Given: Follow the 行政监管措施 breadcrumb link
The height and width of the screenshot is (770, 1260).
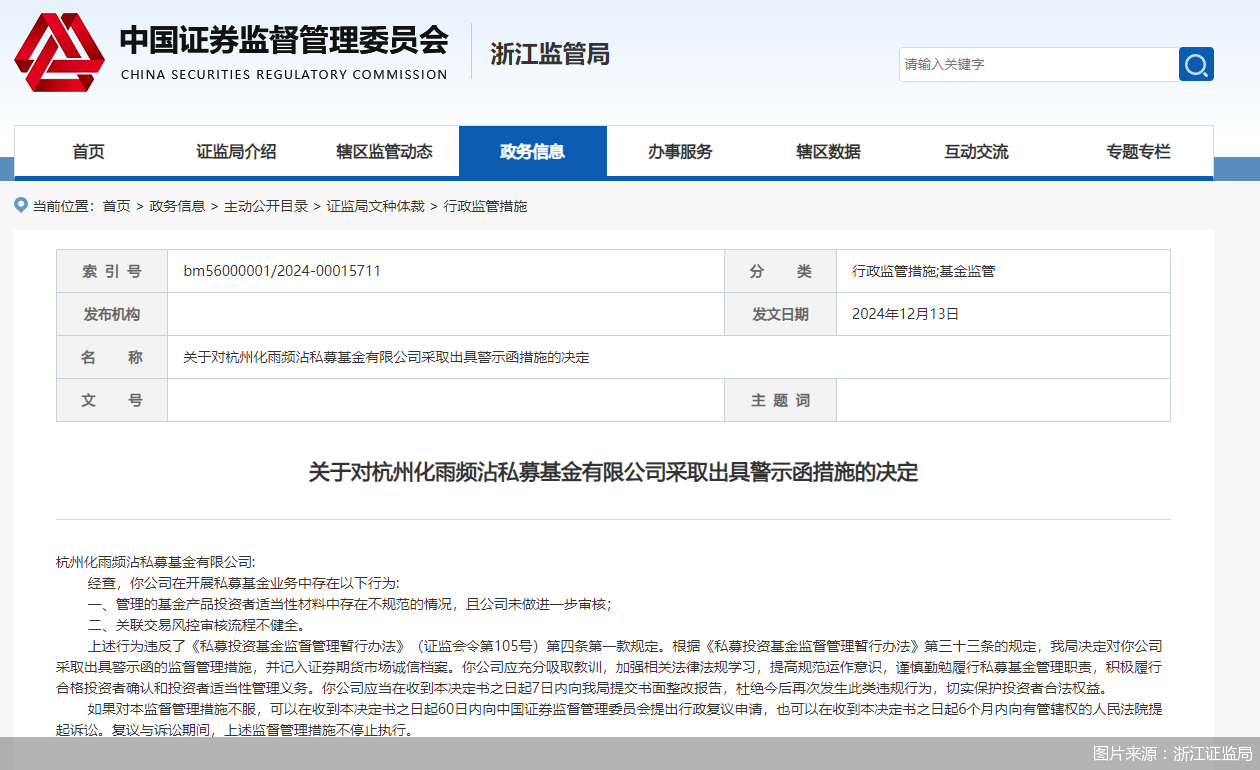Looking at the screenshot, I should (x=485, y=206).
